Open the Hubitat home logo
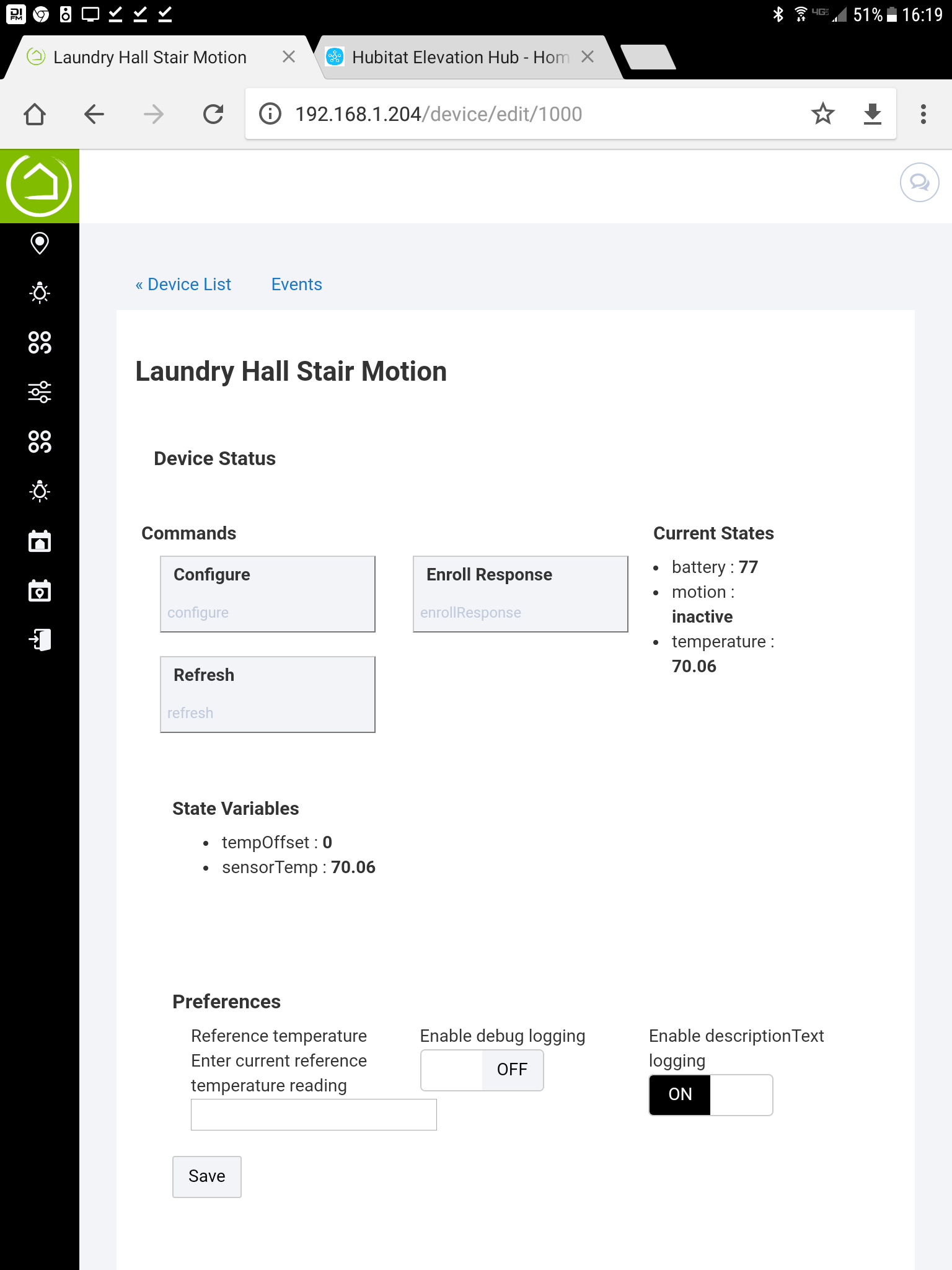Screen dimensions: 952x1270 40,185
